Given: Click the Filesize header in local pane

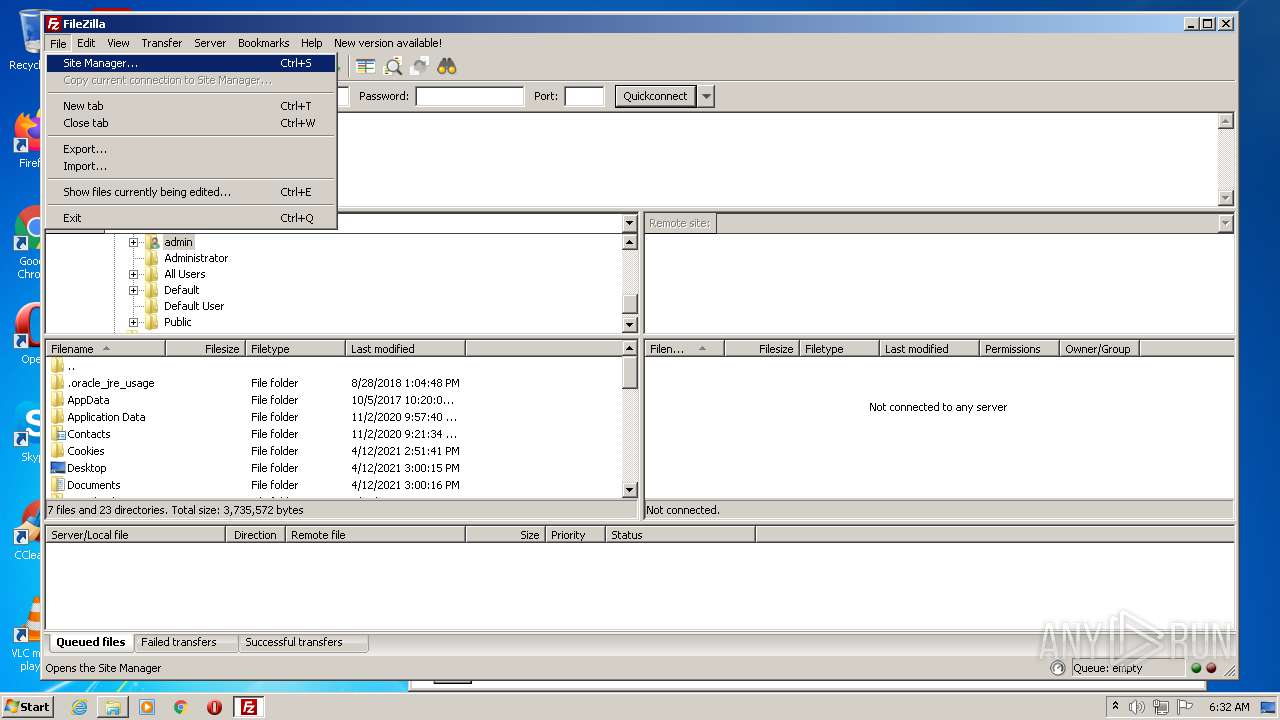Looking at the screenshot, I should pos(205,349).
